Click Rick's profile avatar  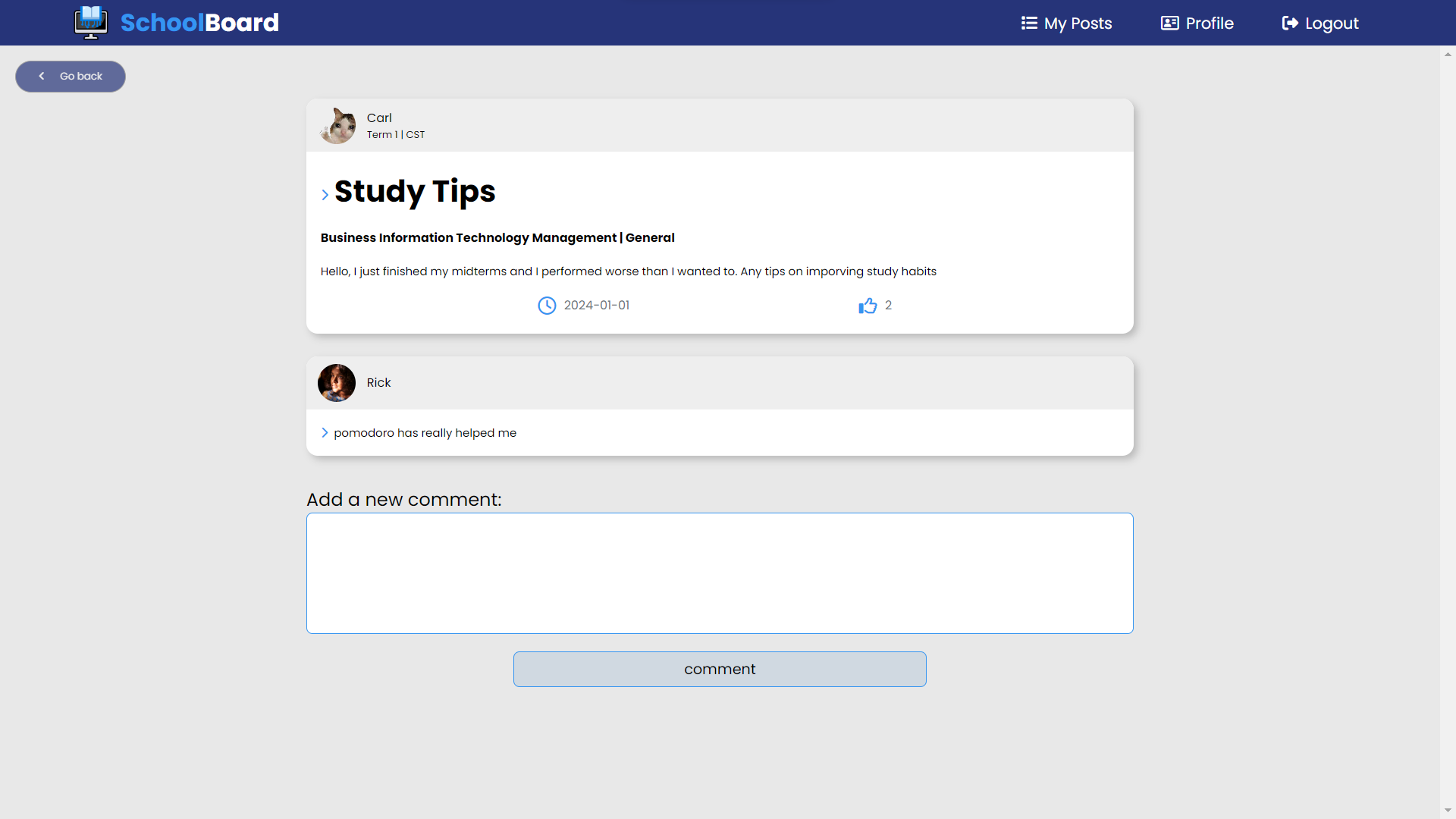pyautogui.click(x=337, y=383)
